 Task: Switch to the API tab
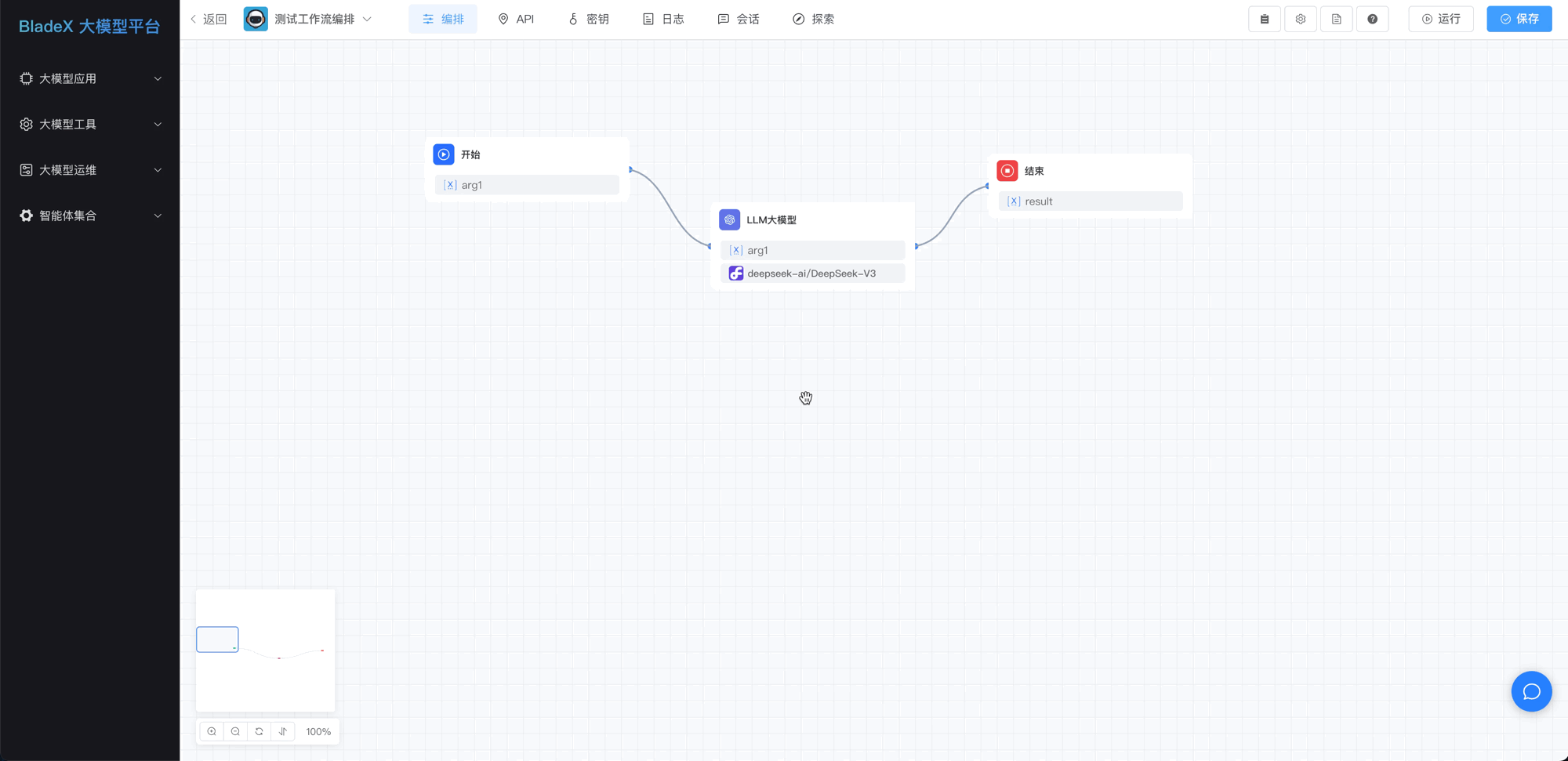(516, 19)
